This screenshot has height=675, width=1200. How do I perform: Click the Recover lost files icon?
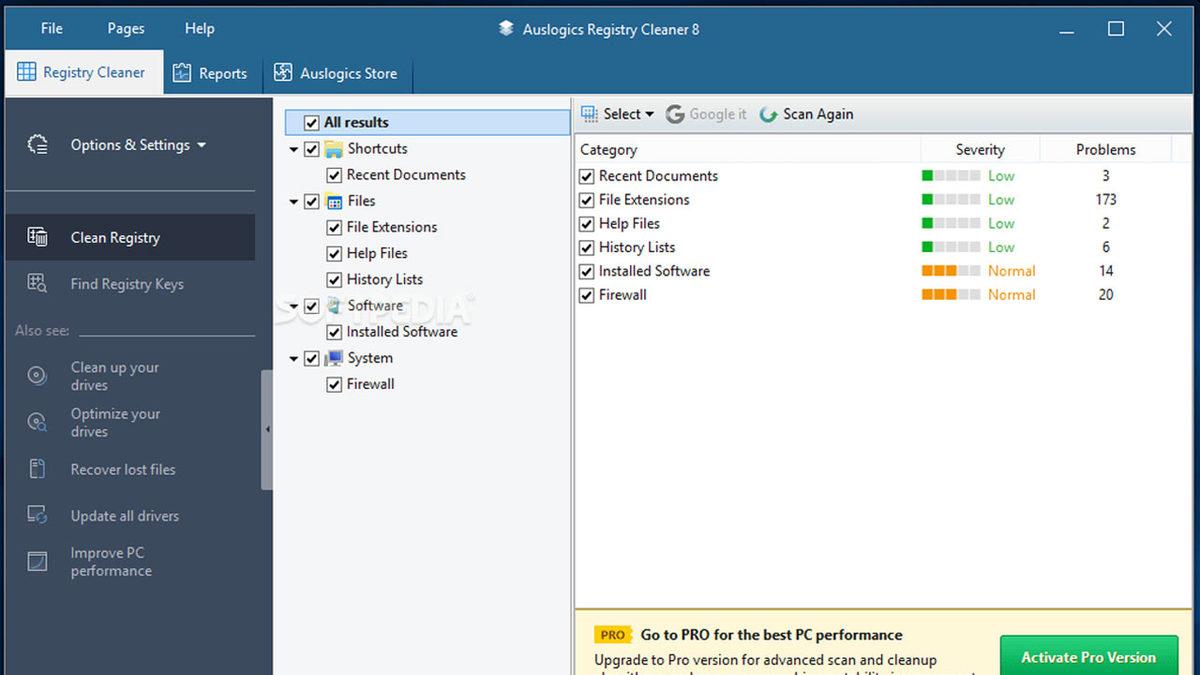(37, 469)
